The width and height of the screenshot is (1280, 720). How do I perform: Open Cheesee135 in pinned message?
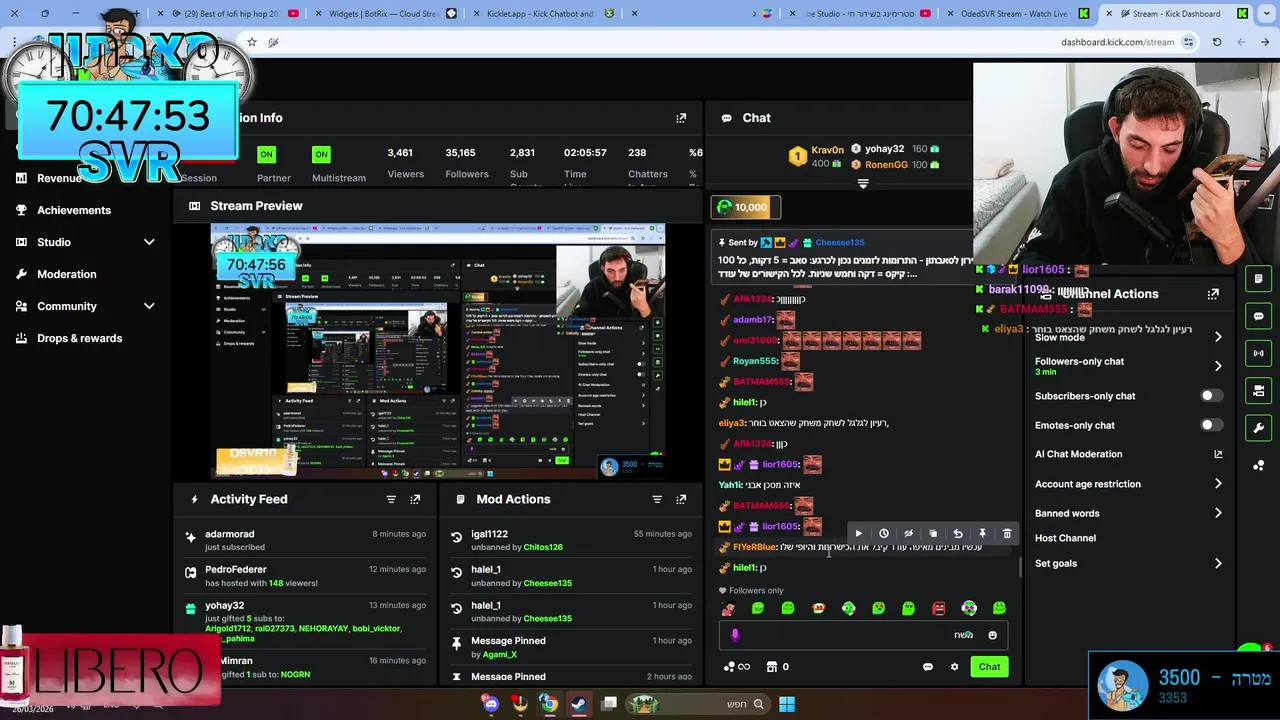(x=840, y=242)
